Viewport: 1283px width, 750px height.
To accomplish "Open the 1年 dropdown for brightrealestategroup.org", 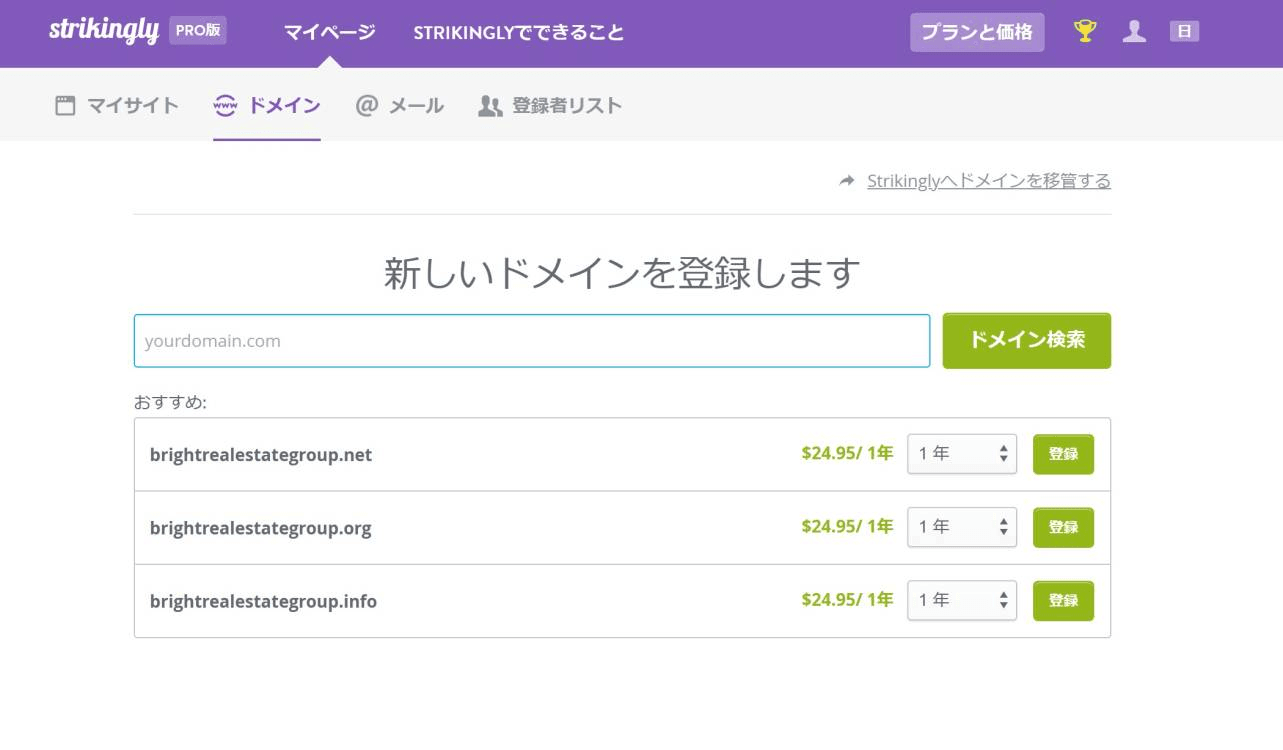I will [961, 527].
